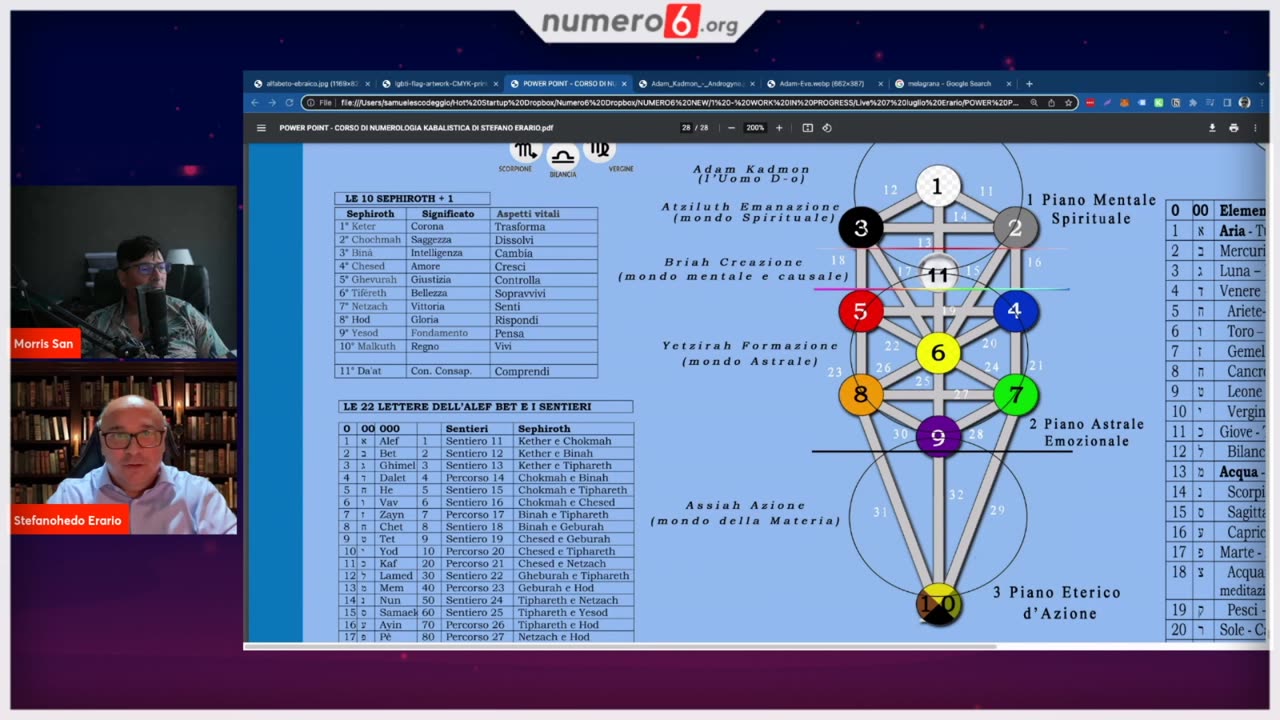Rotate the PDF counterclockwise

coord(826,128)
